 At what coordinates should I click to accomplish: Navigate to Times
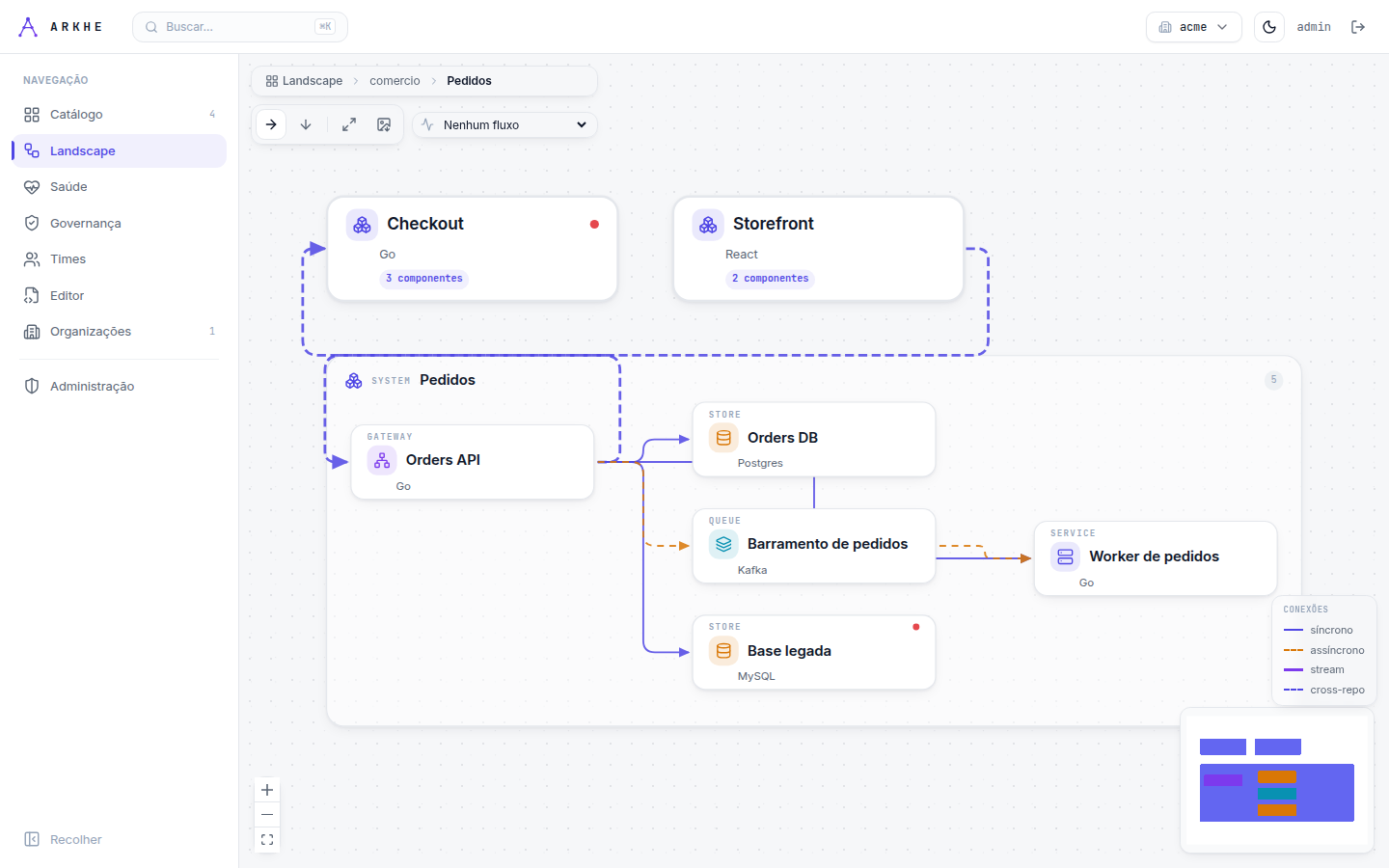(120, 259)
